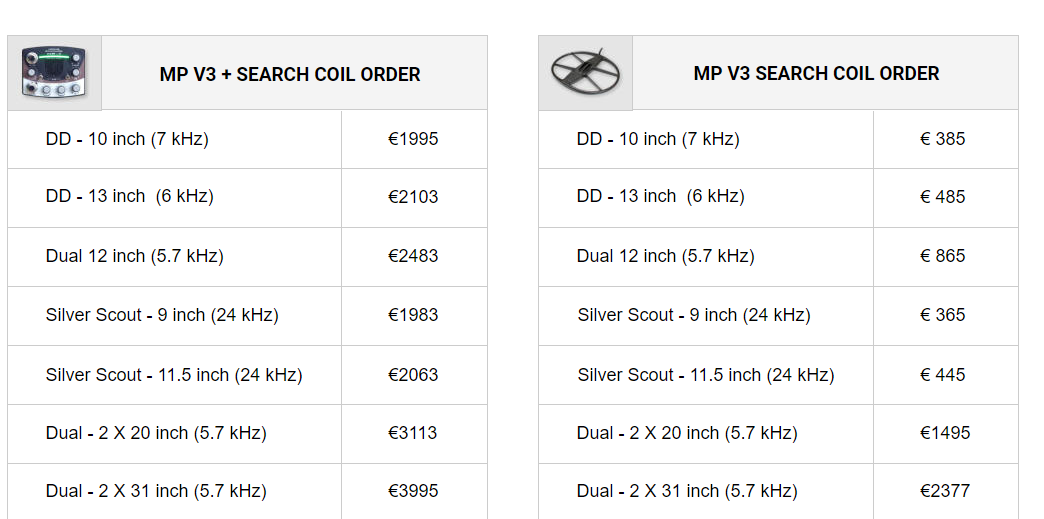
Task: Click the € 385 coil price
Action: (943, 139)
